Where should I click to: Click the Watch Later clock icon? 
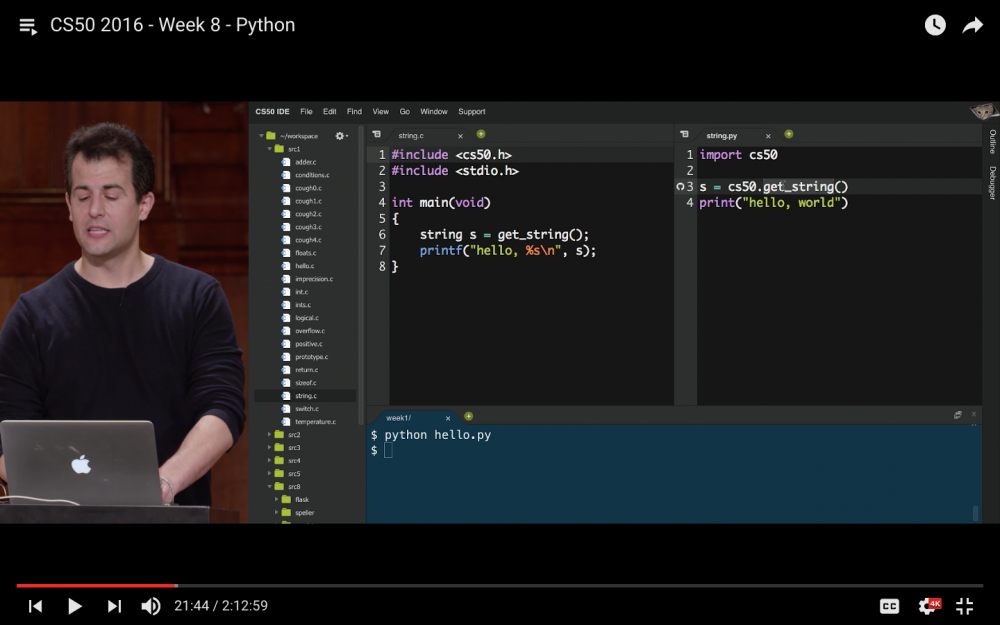point(935,26)
